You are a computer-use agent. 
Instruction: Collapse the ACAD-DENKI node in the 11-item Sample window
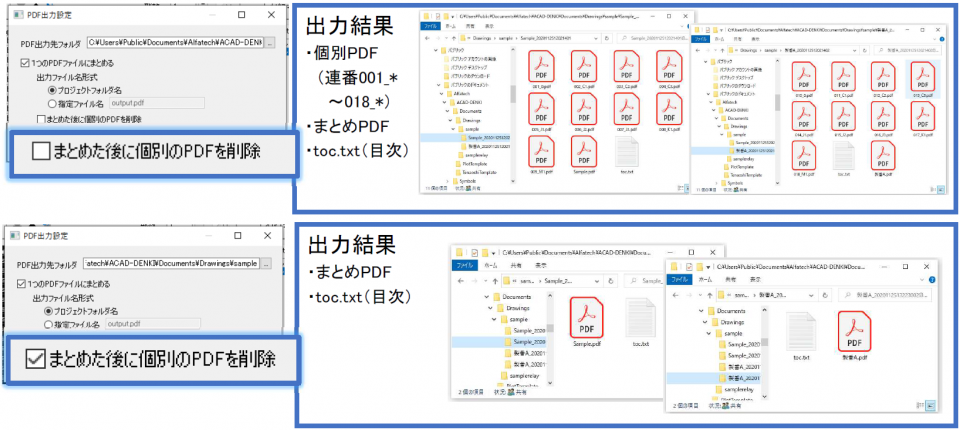click(x=443, y=102)
